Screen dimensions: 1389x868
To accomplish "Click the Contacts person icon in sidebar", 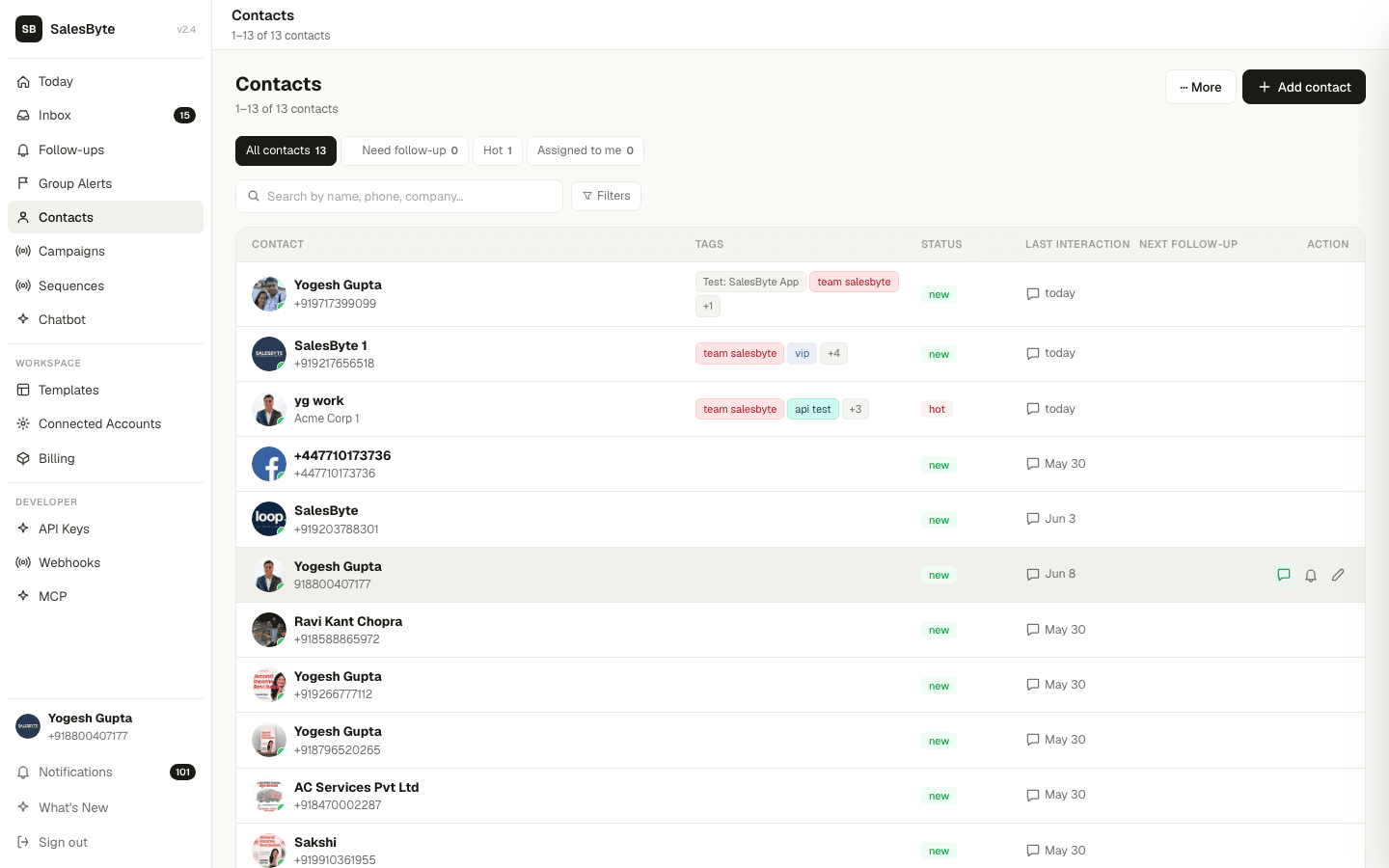I will [x=23, y=217].
